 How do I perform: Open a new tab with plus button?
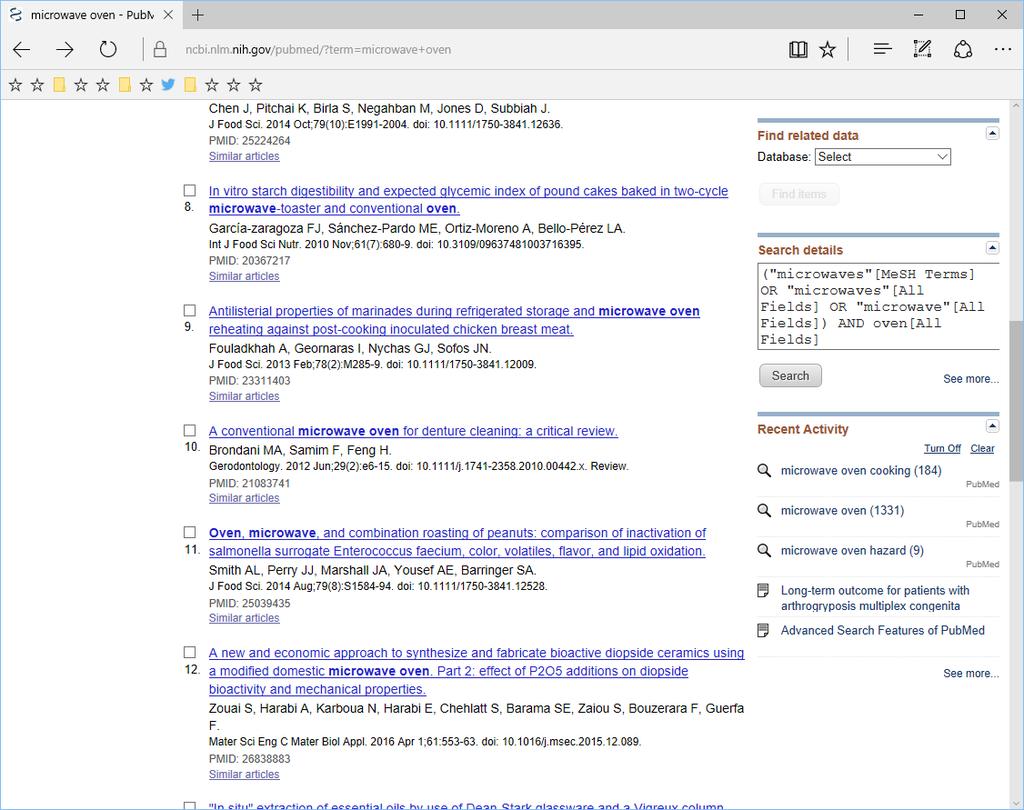click(x=197, y=14)
